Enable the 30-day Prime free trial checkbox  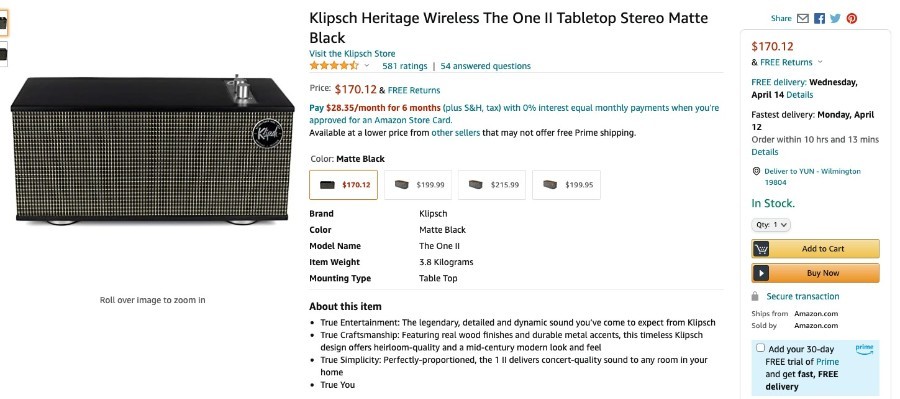(x=760, y=347)
